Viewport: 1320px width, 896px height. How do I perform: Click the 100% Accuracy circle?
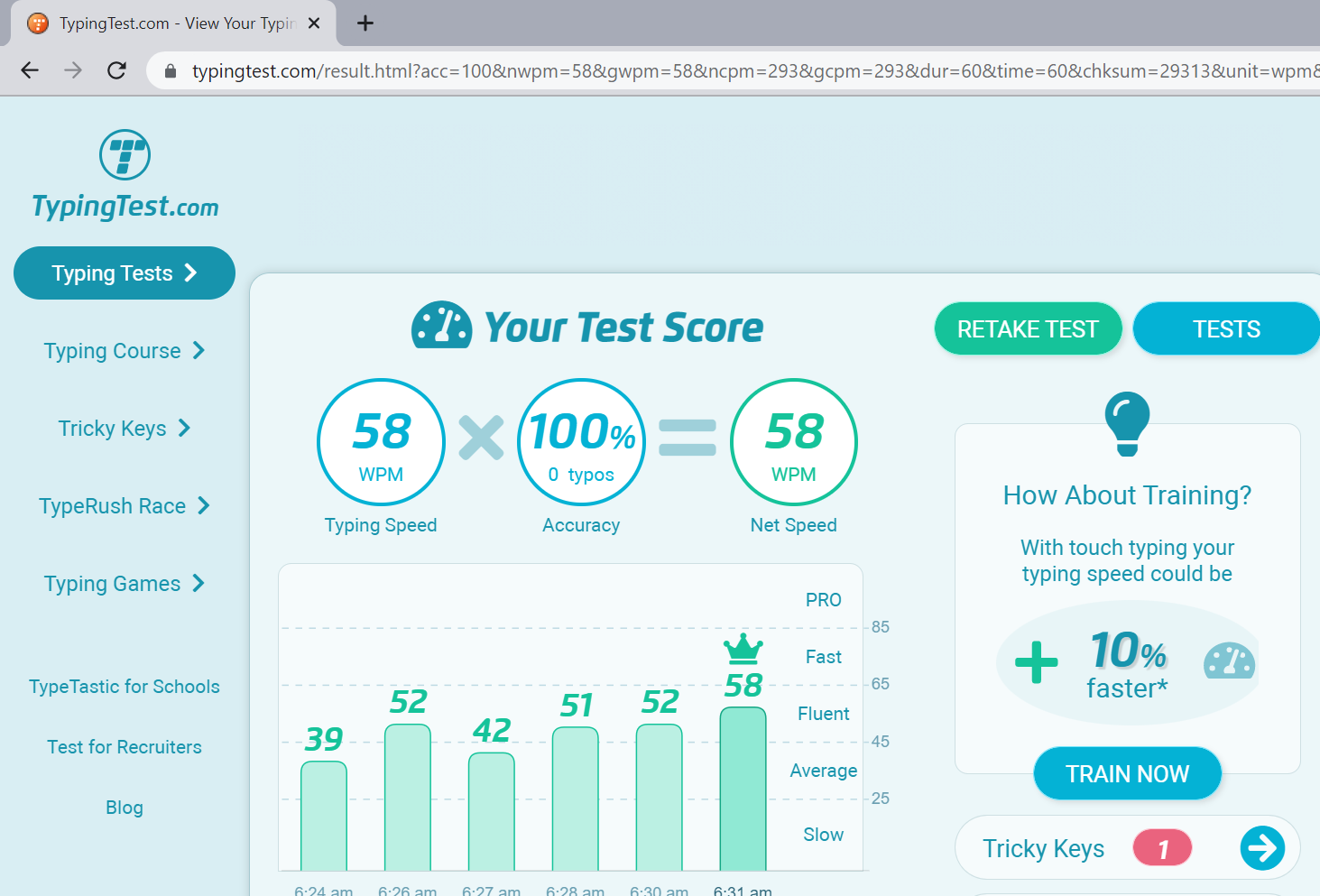582,442
